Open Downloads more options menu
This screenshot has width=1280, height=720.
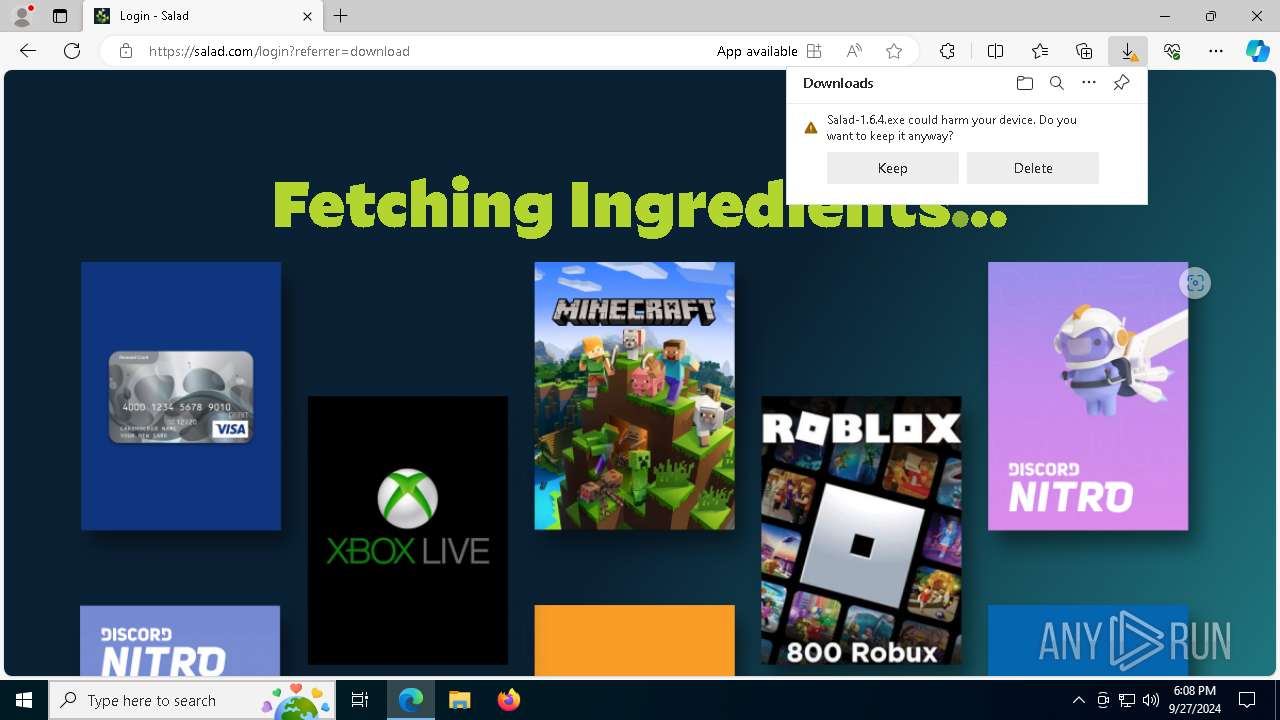tap(1089, 83)
